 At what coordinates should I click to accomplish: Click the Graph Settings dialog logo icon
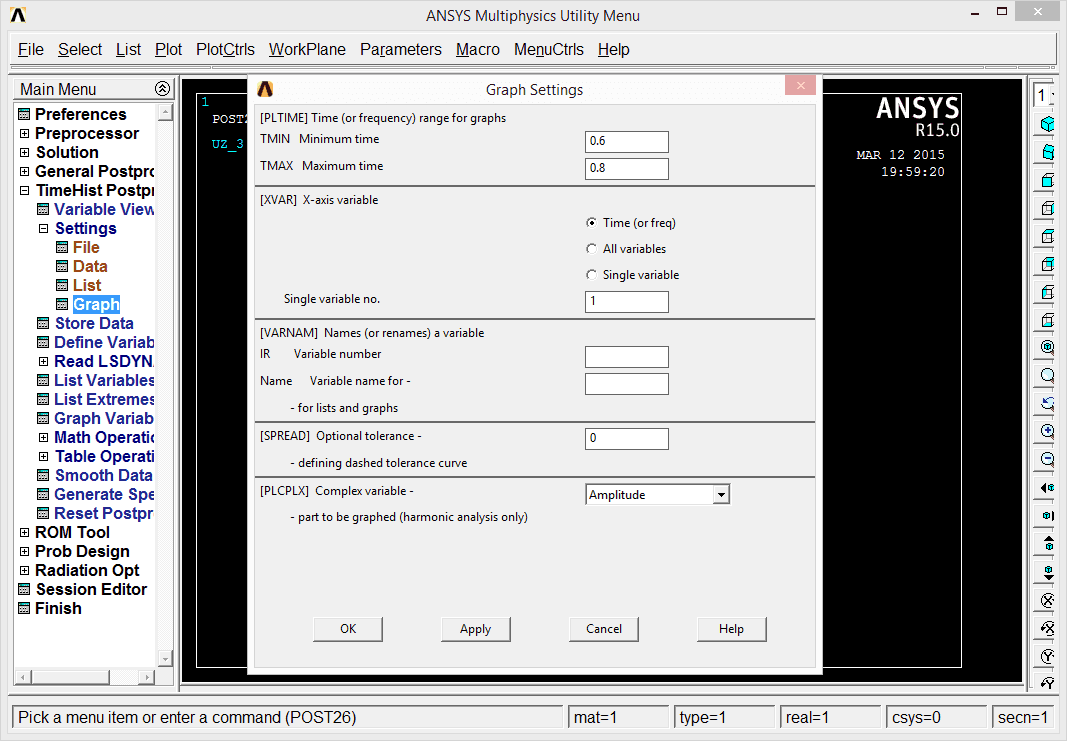(x=265, y=89)
